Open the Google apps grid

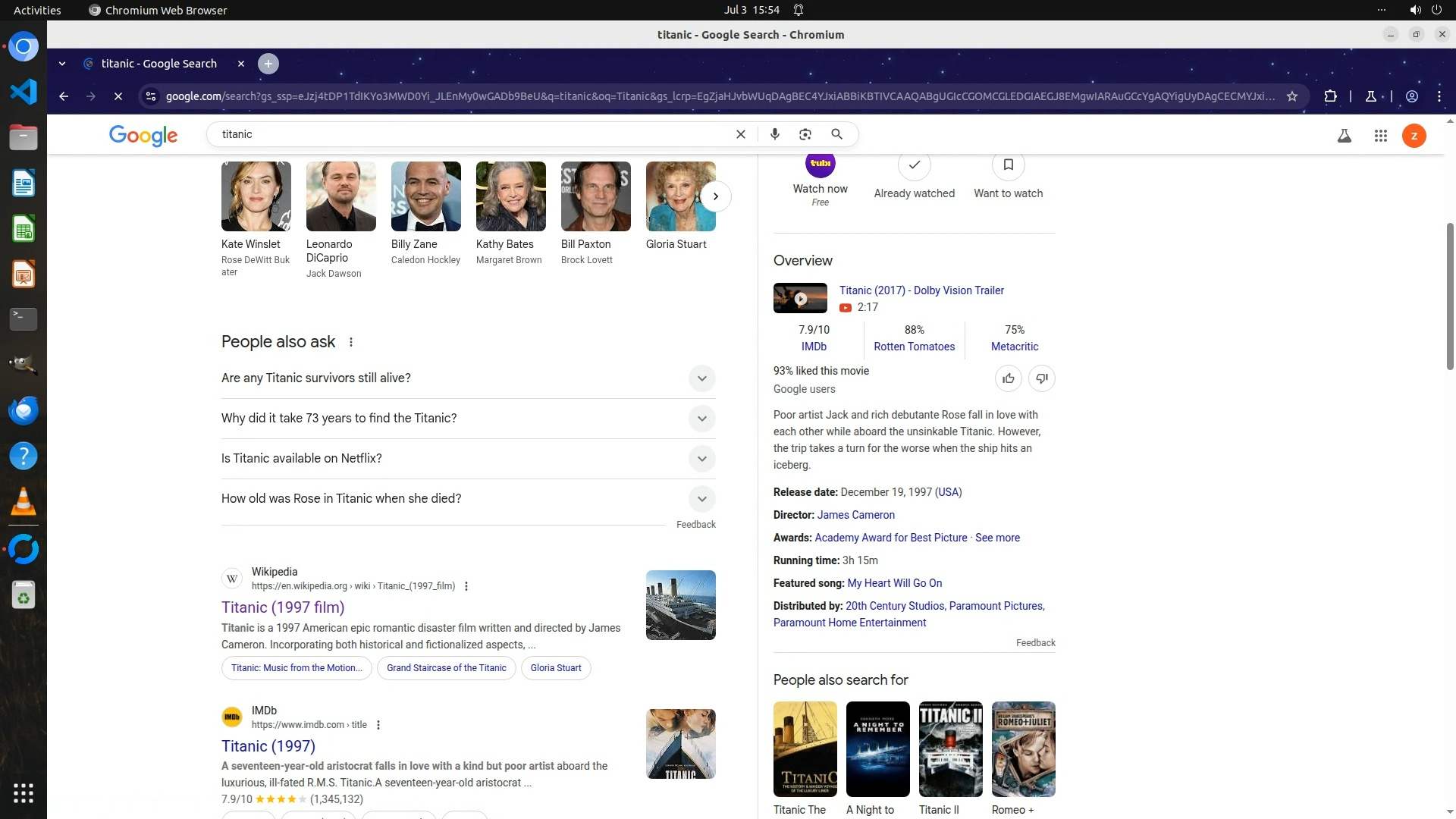click(x=1380, y=136)
